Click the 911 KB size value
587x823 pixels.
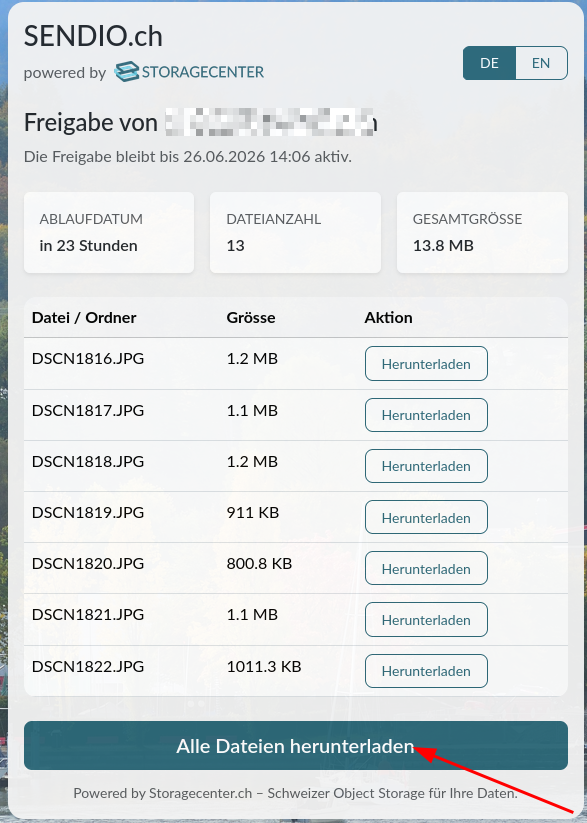[x=253, y=512]
